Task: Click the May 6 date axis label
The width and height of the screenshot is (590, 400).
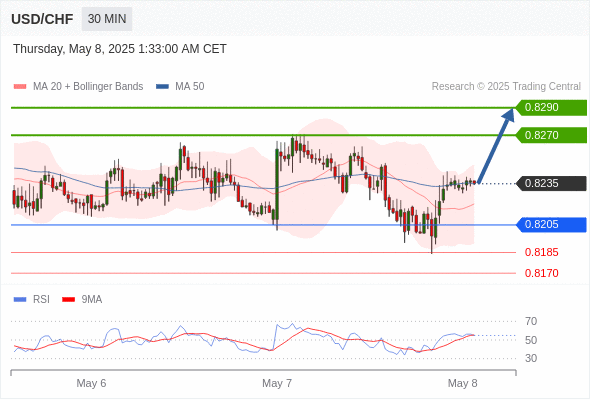Action: point(91,383)
